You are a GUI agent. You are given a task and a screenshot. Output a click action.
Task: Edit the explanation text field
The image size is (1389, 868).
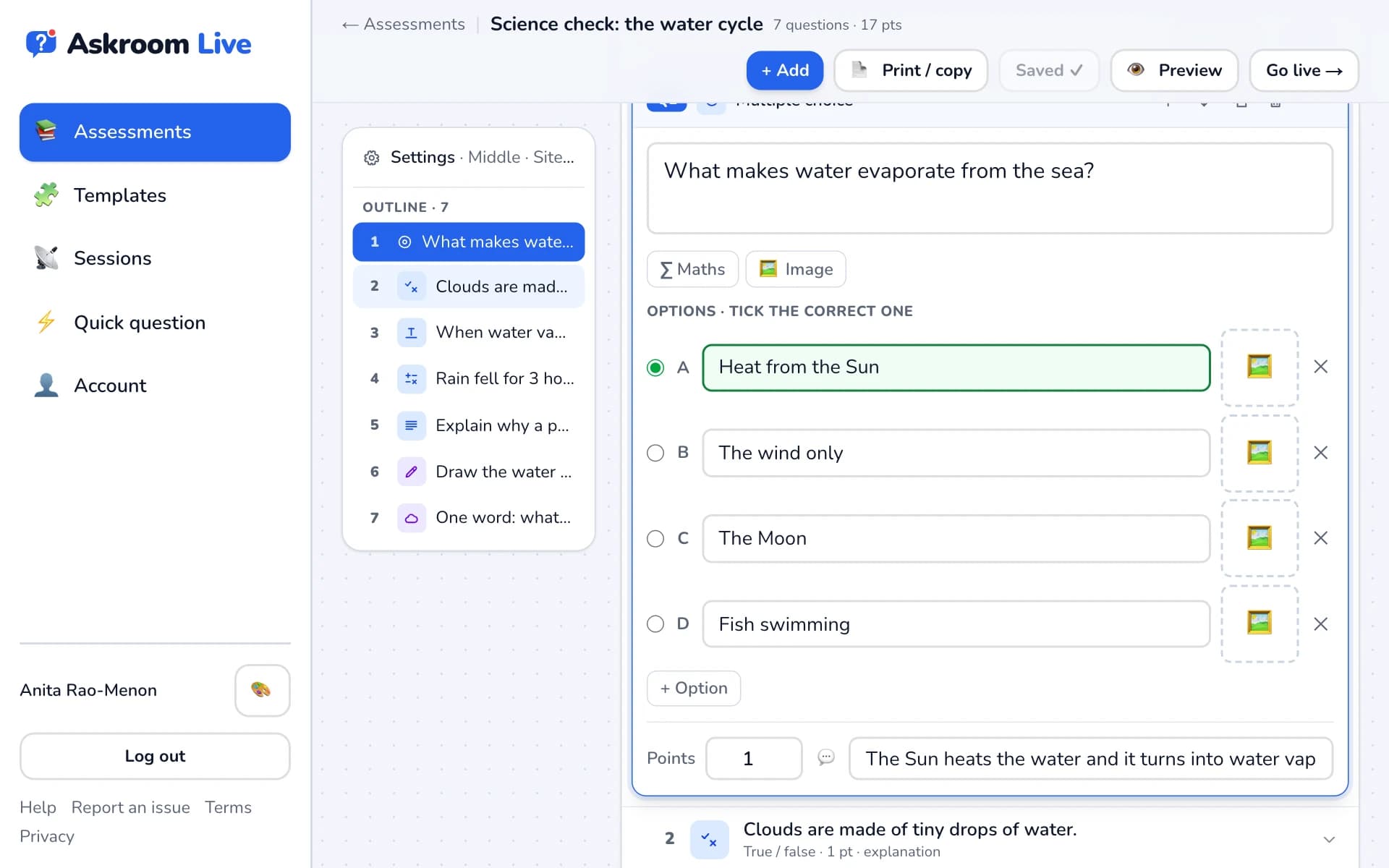(1091, 758)
